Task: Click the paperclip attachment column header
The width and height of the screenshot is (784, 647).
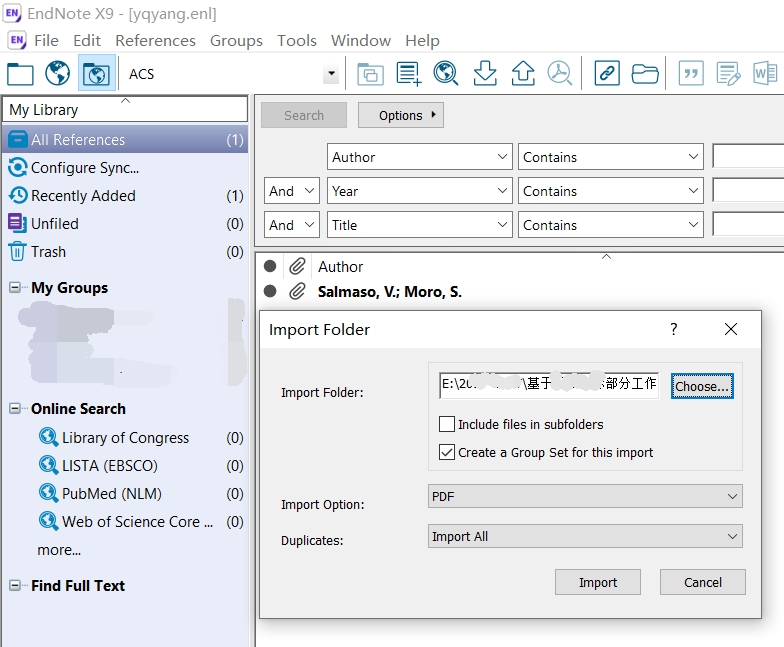Action: coord(298,266)
